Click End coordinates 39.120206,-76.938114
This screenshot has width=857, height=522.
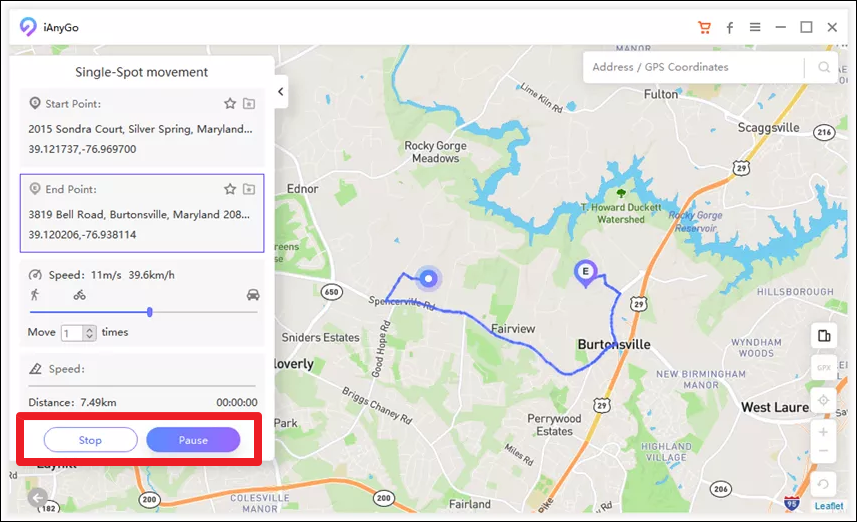tap(82, 235)
